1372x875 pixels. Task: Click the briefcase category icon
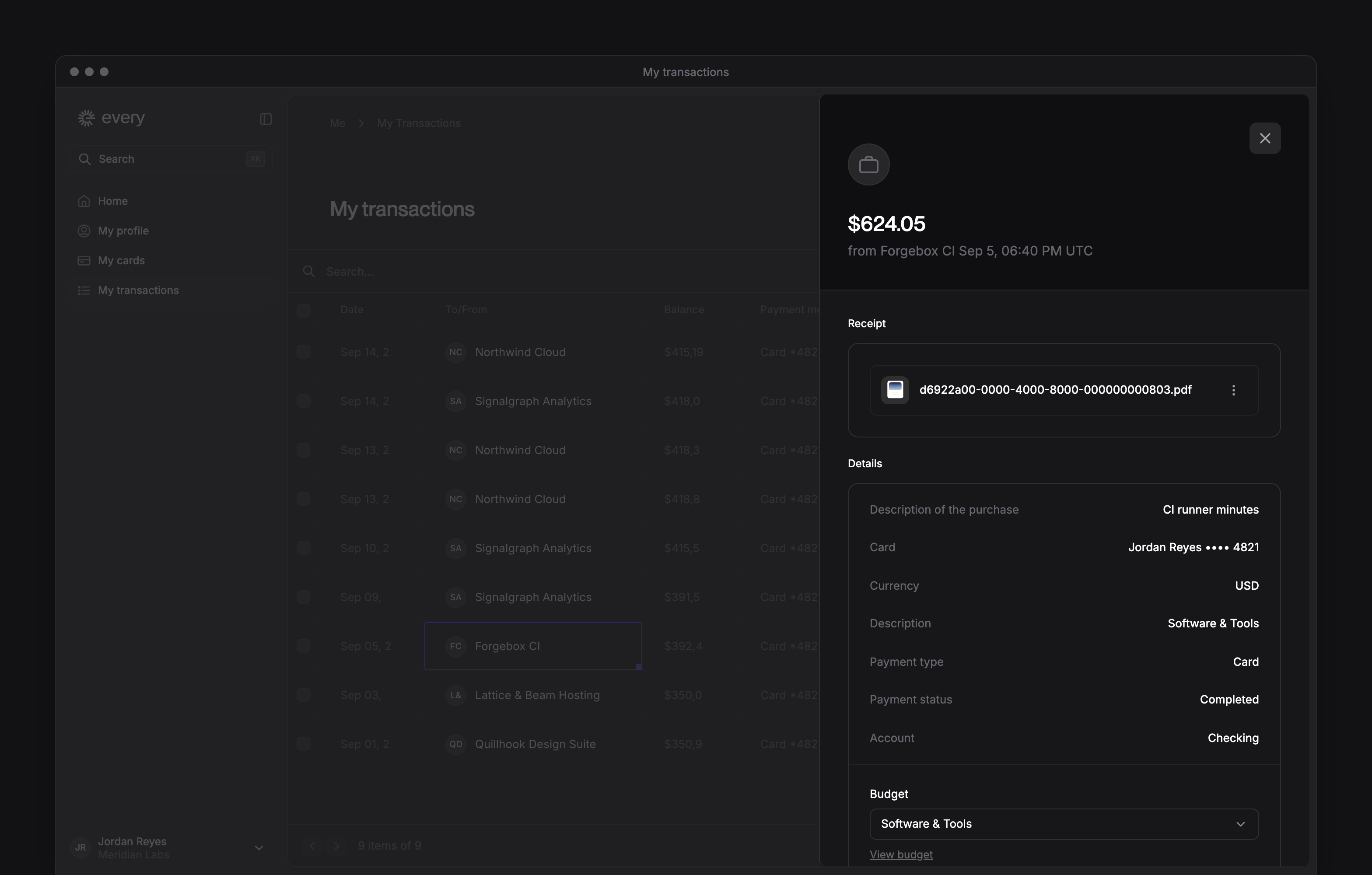pos(868,164)
